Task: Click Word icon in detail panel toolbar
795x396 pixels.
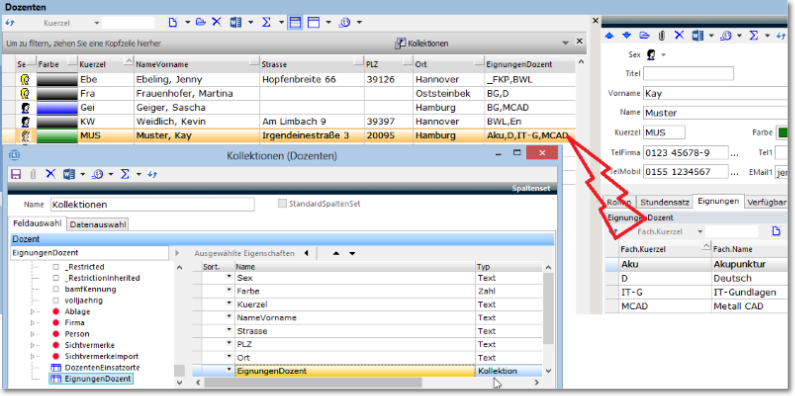Action: [x=698, y=35]
